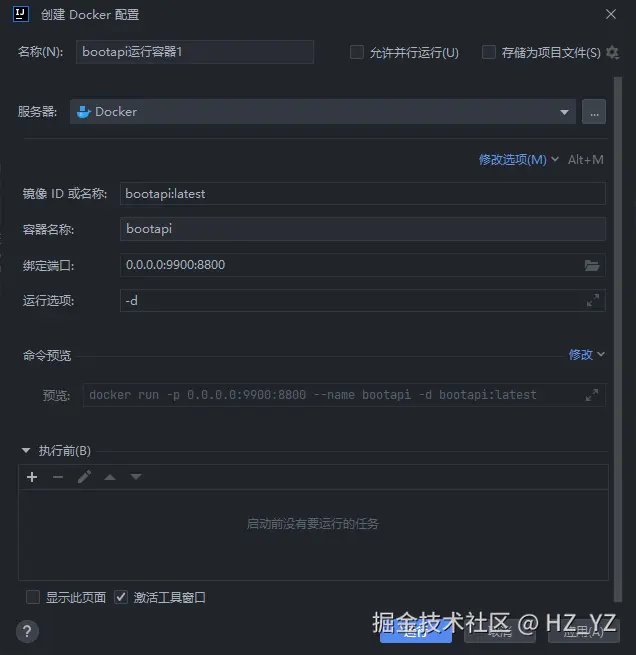Open 修改 dropdown in command preview
The height and width of the screenshot is (655, 636).
pos(586,355)
